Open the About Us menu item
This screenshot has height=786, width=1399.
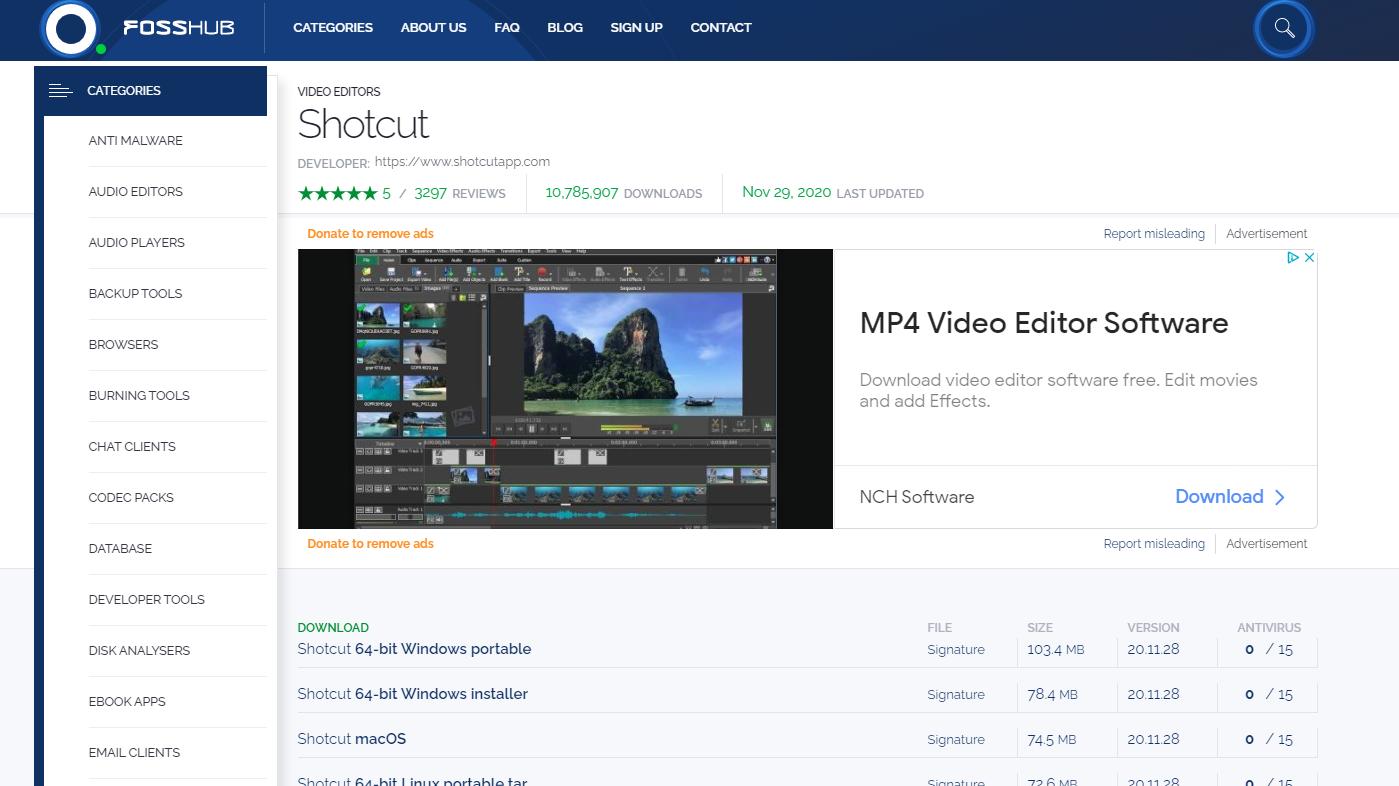click(x=433, y=28)
